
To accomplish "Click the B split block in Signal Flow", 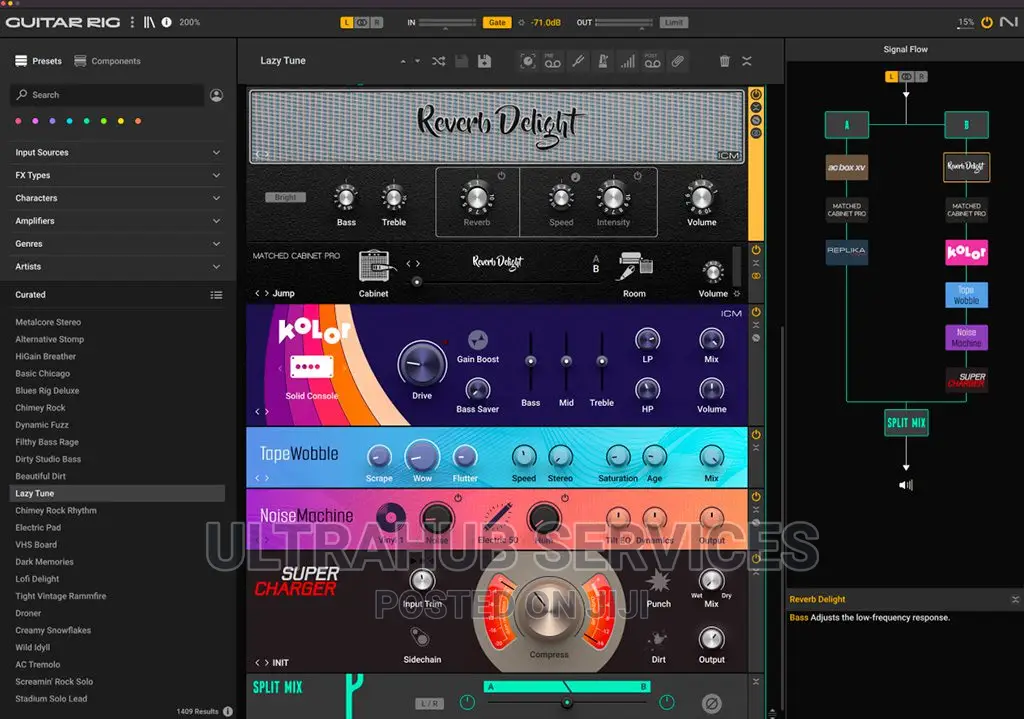I will 967,125.
